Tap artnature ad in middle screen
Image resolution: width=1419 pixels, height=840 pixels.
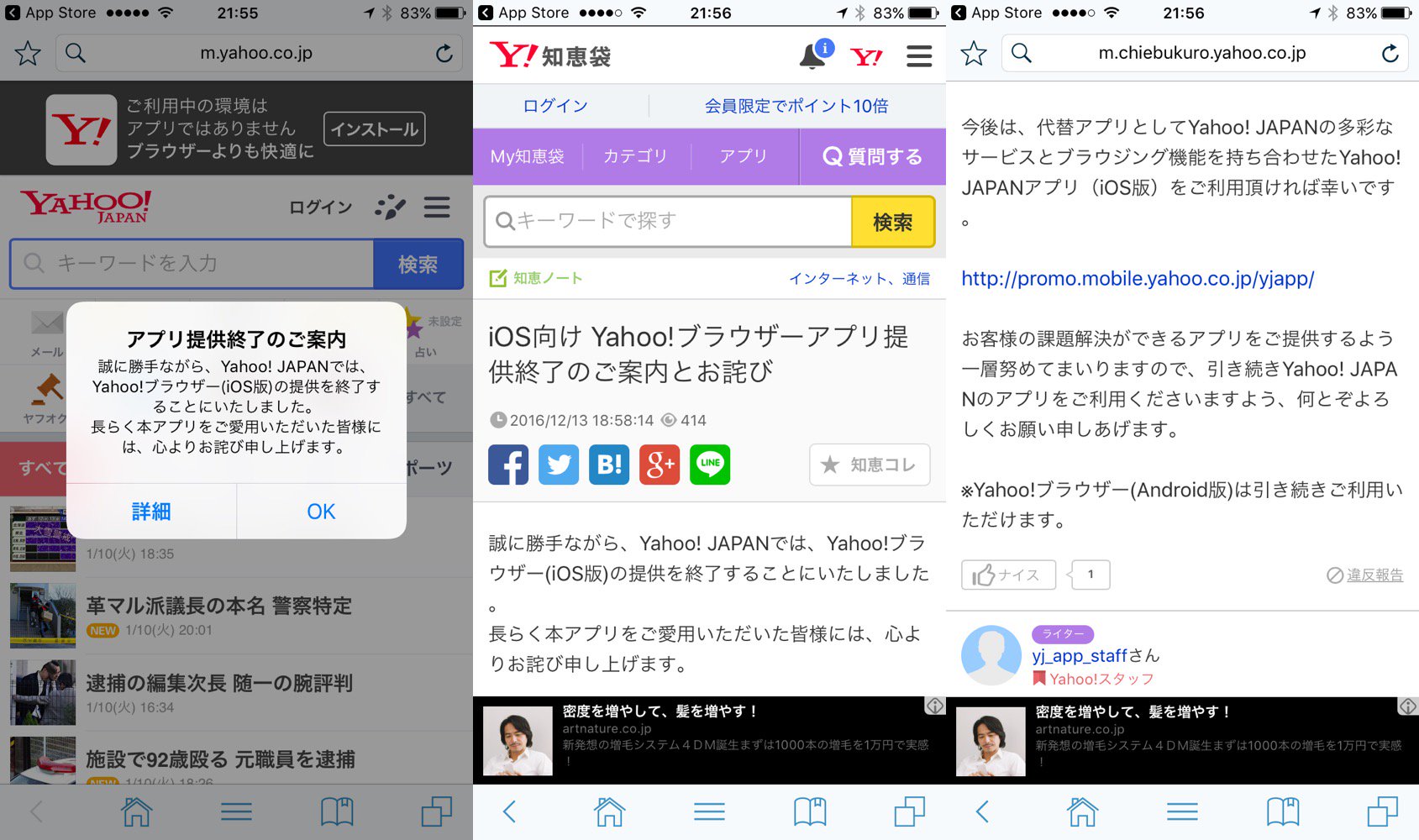pos(709,740)
